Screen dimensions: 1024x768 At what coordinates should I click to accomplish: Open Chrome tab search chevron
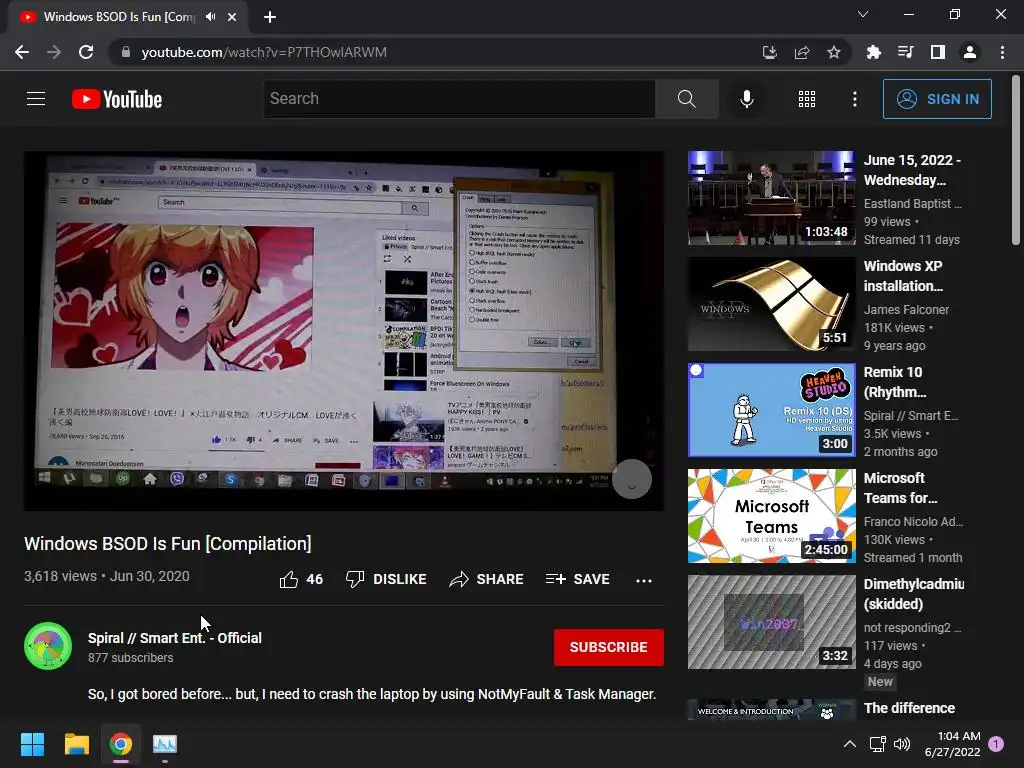click(863, 14)
